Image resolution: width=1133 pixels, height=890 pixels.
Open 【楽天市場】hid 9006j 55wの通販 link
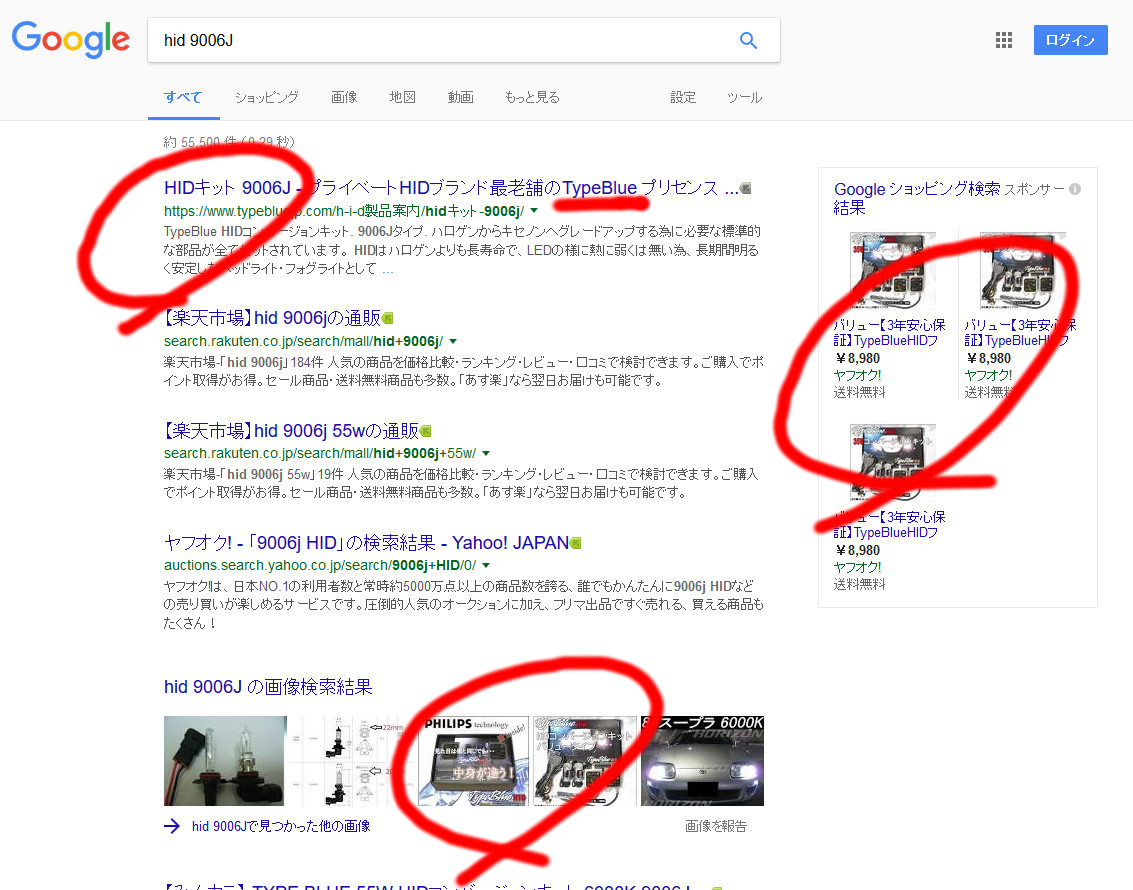pyautogui.click(x=291, y=431)
